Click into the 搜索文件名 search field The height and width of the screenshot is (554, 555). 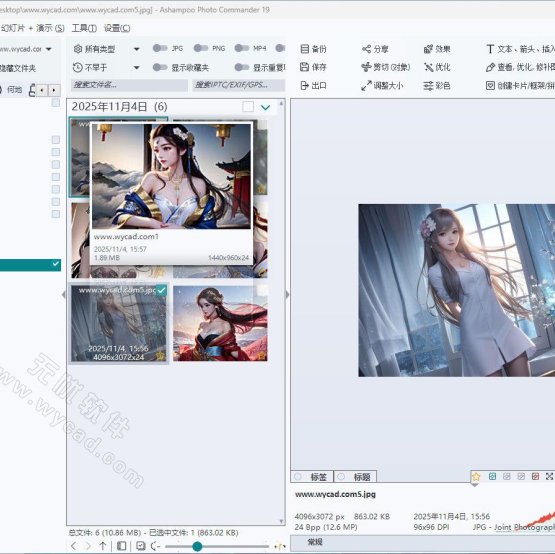(x=130, y=85)
